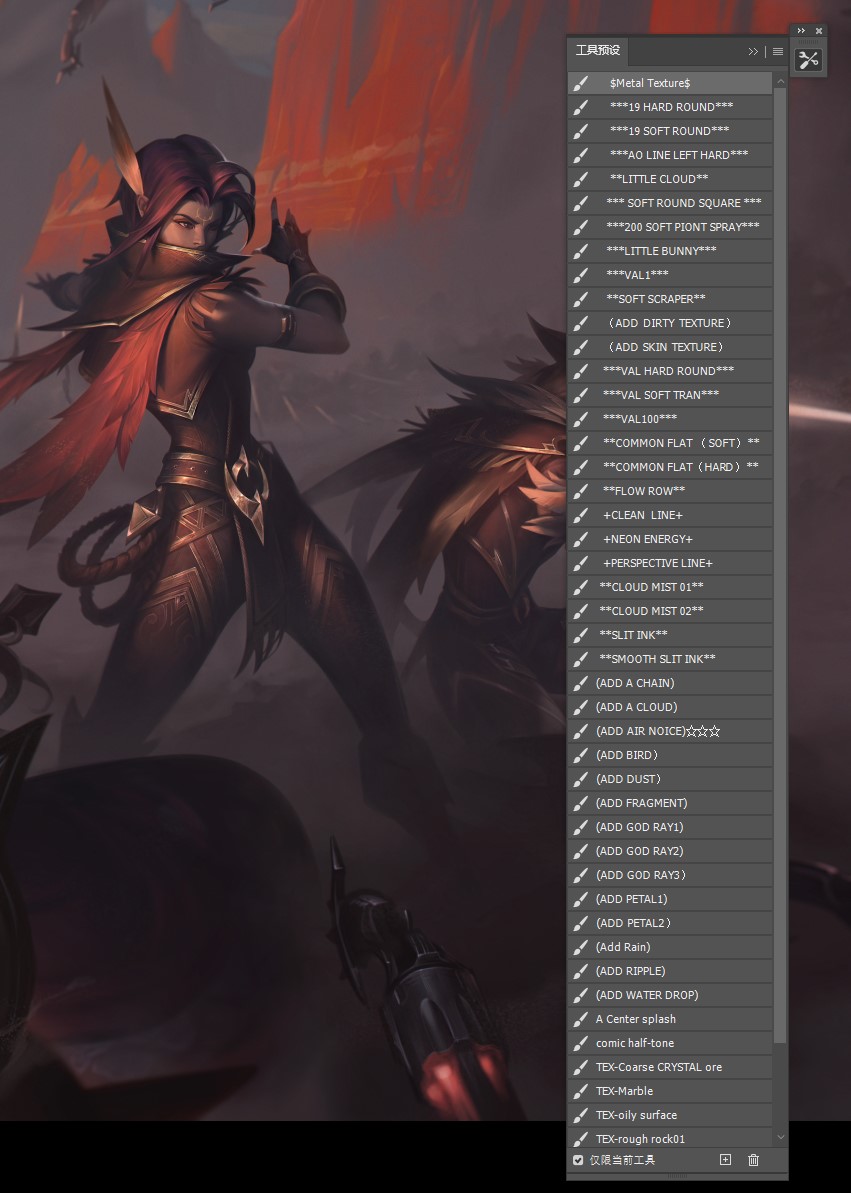Click brush icon of (ADD SKIN TEXTURE)
Image resolution: width=851 pixels, height=1193 pixels.
(581, 347)
